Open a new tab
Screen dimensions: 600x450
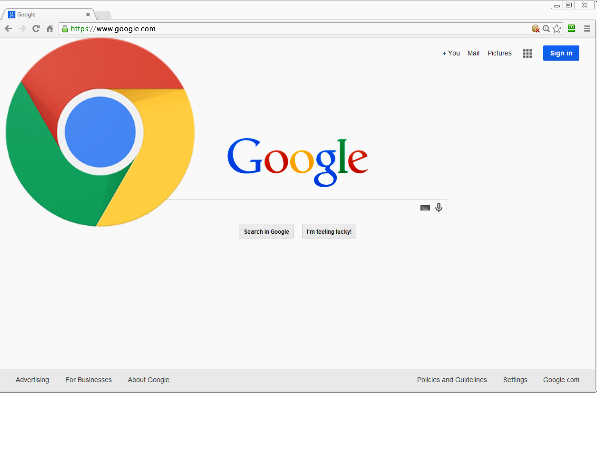click(103, 15)
